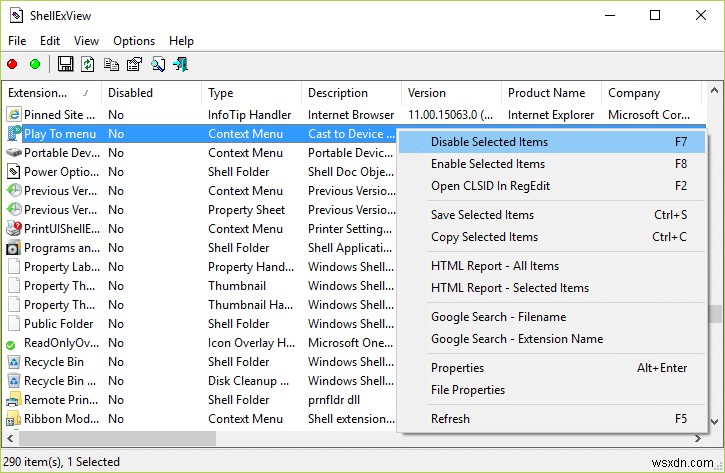Viewport: 725px width, 473px height.
Task: Click the Exit door toolbar icon
Action: [x=180, y=64]
